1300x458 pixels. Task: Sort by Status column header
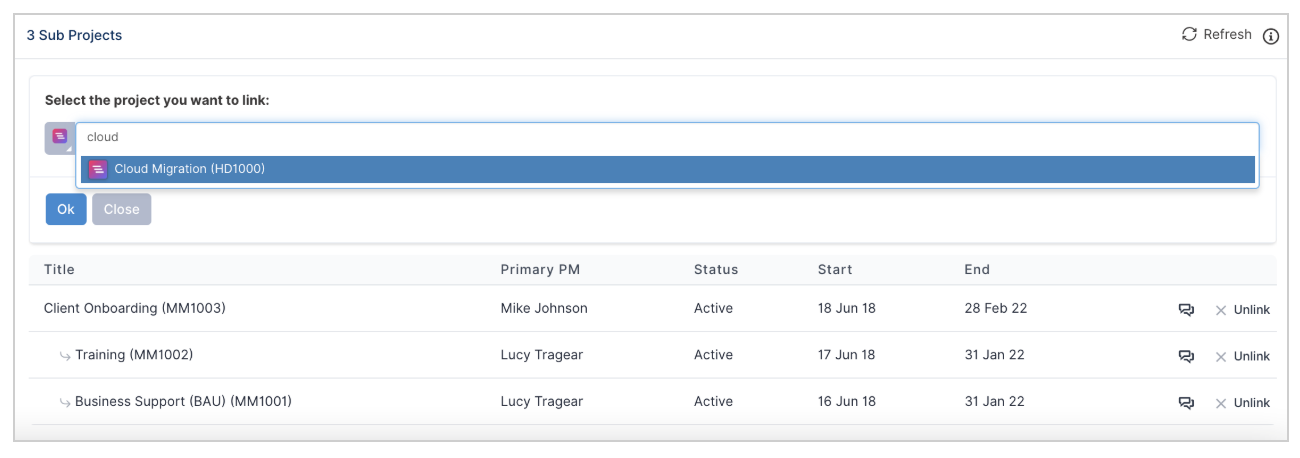pyautogui.click(x=716, y=269)
